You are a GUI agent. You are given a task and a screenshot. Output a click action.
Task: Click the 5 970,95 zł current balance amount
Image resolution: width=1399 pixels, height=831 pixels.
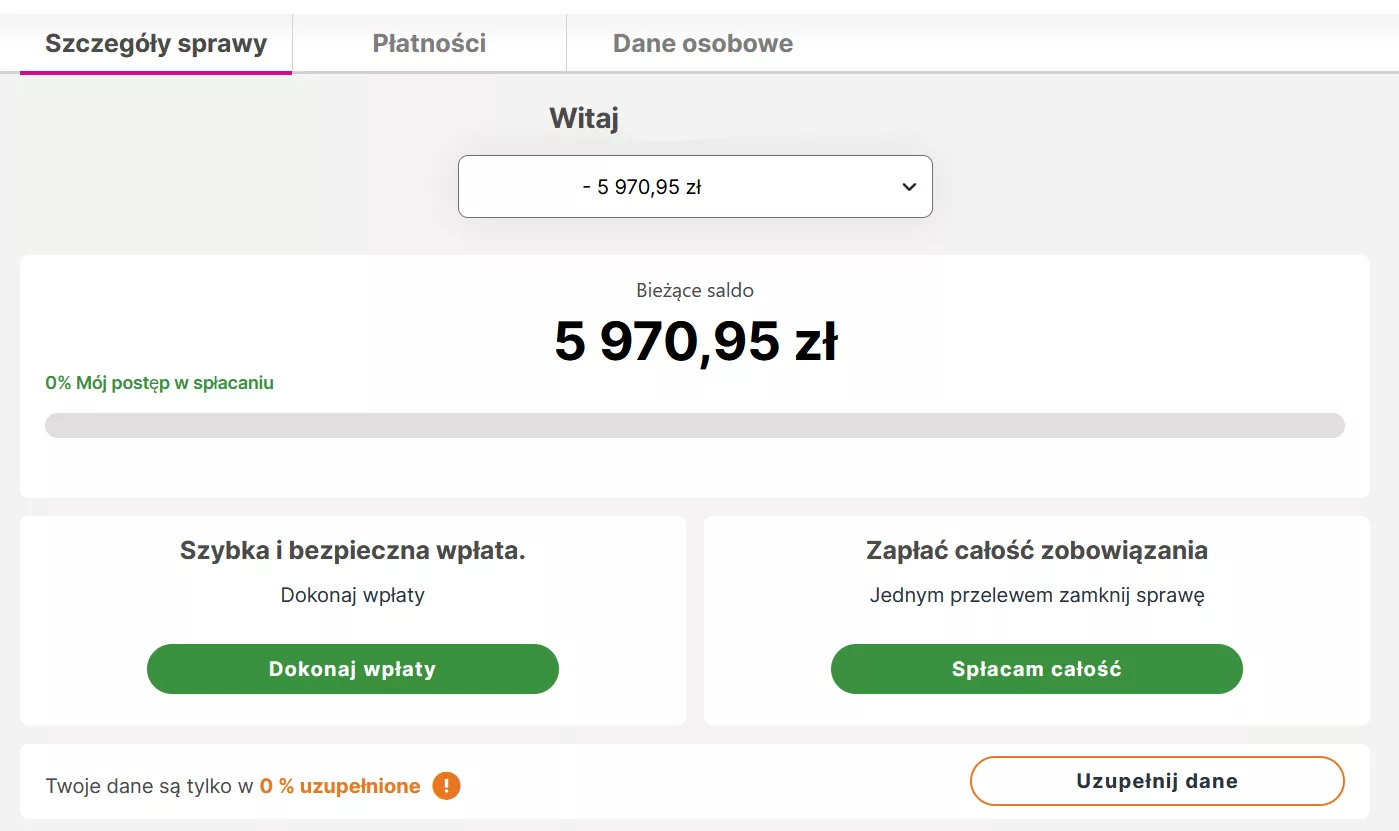tap(696, 342)
